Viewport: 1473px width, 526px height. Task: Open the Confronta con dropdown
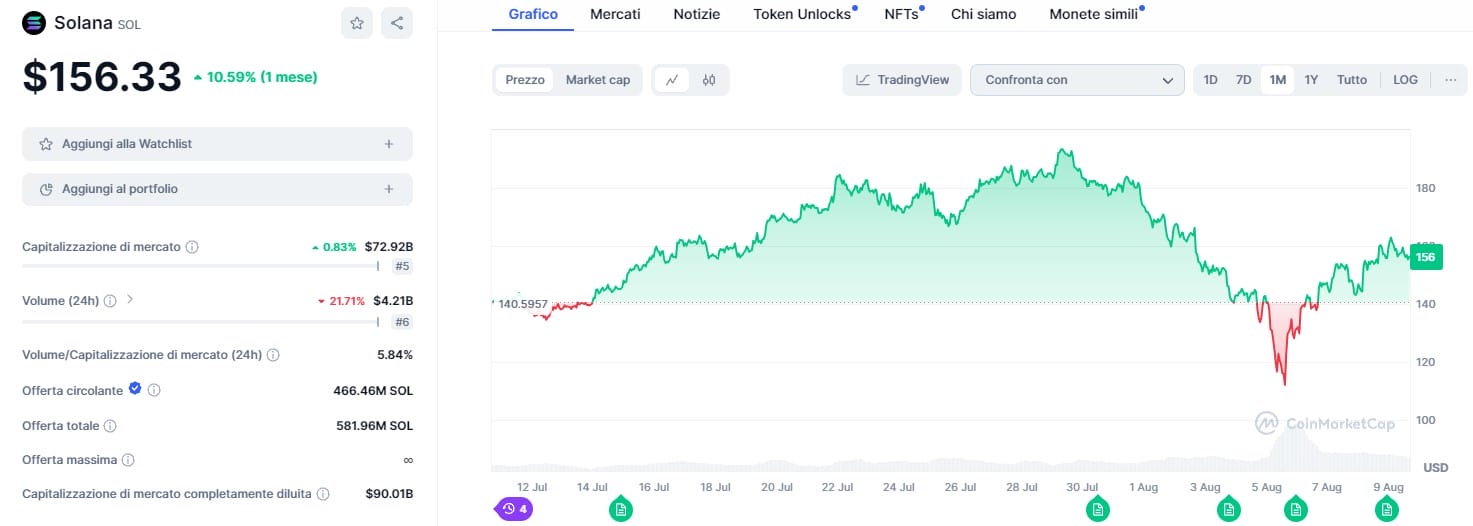pos(1077,80)
